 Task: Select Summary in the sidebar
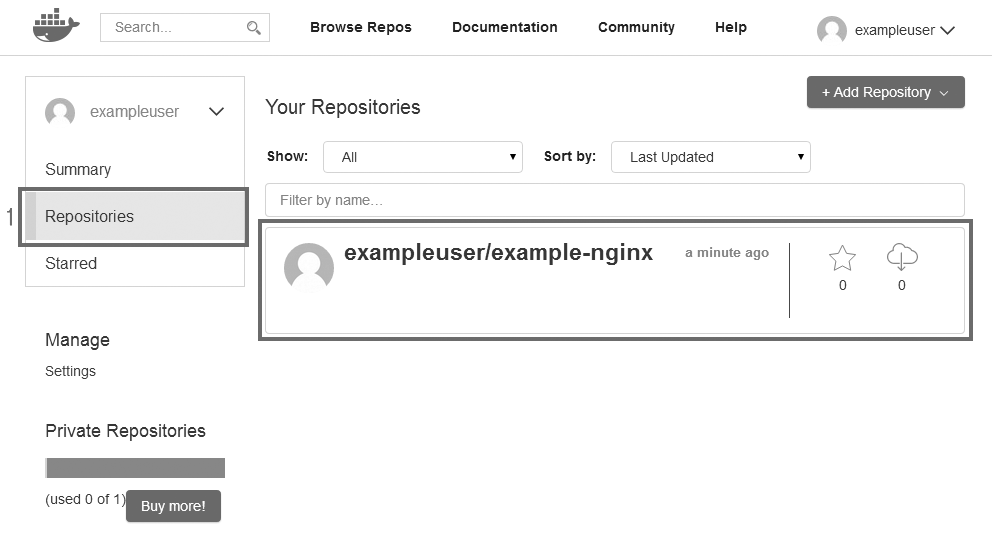coord(78,170)
